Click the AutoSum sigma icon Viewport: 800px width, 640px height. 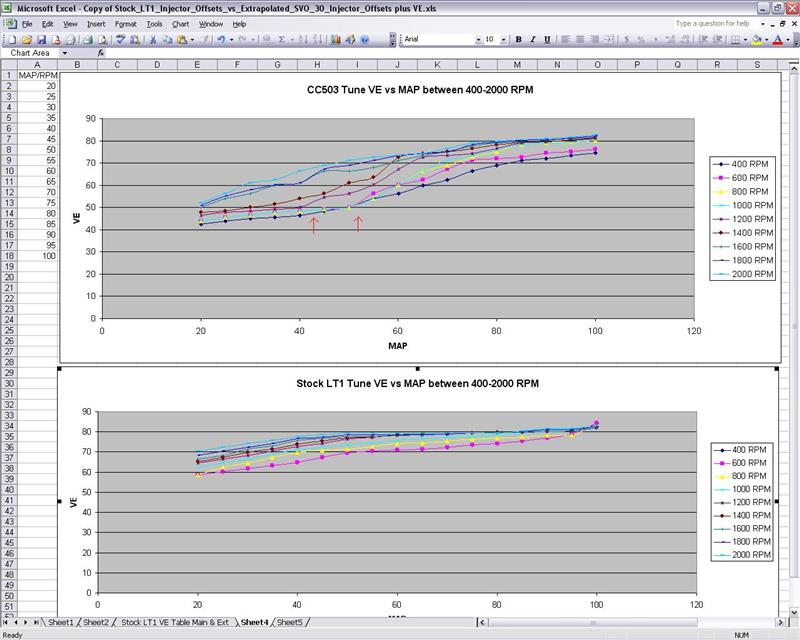283,40
